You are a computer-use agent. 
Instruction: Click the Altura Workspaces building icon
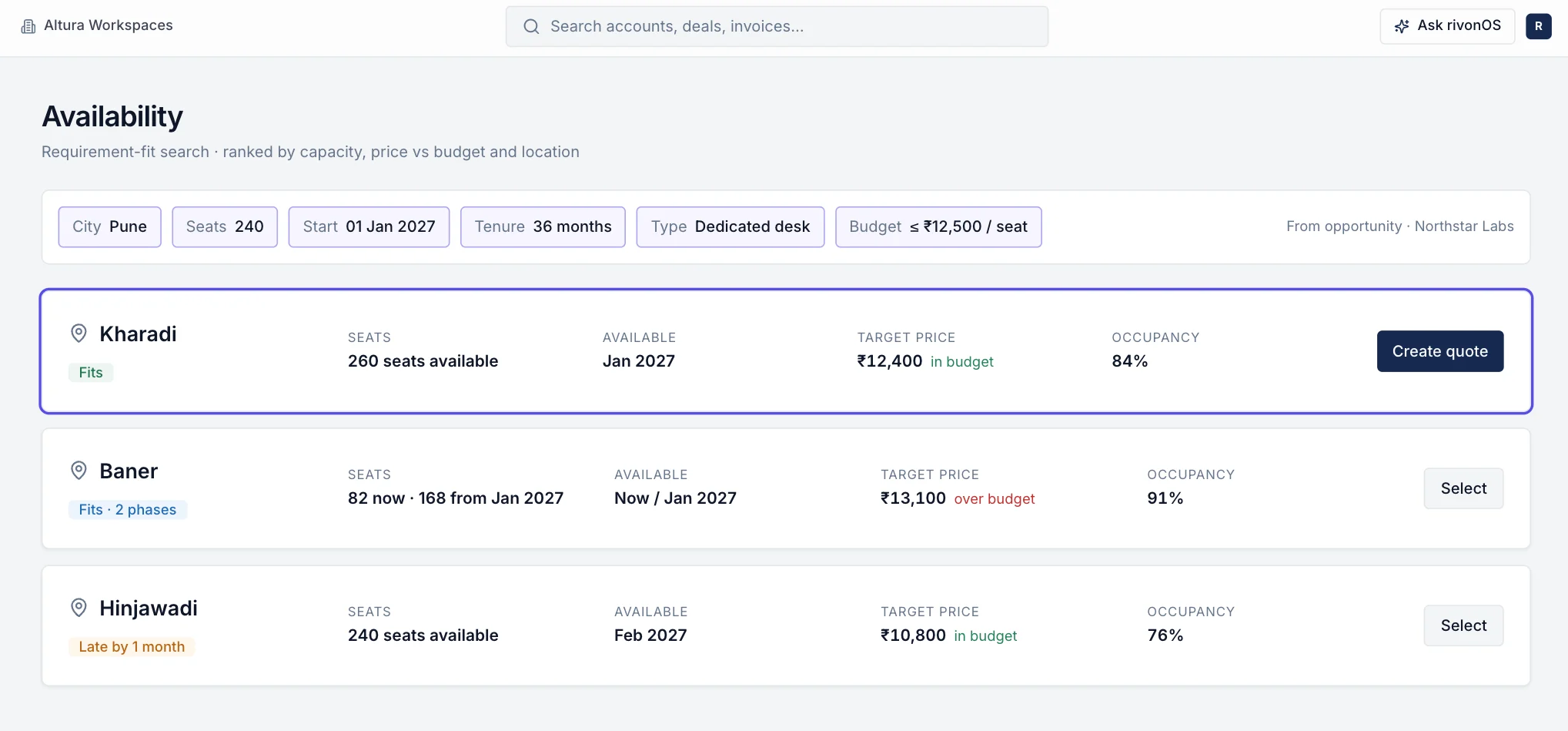click(28, 26)
